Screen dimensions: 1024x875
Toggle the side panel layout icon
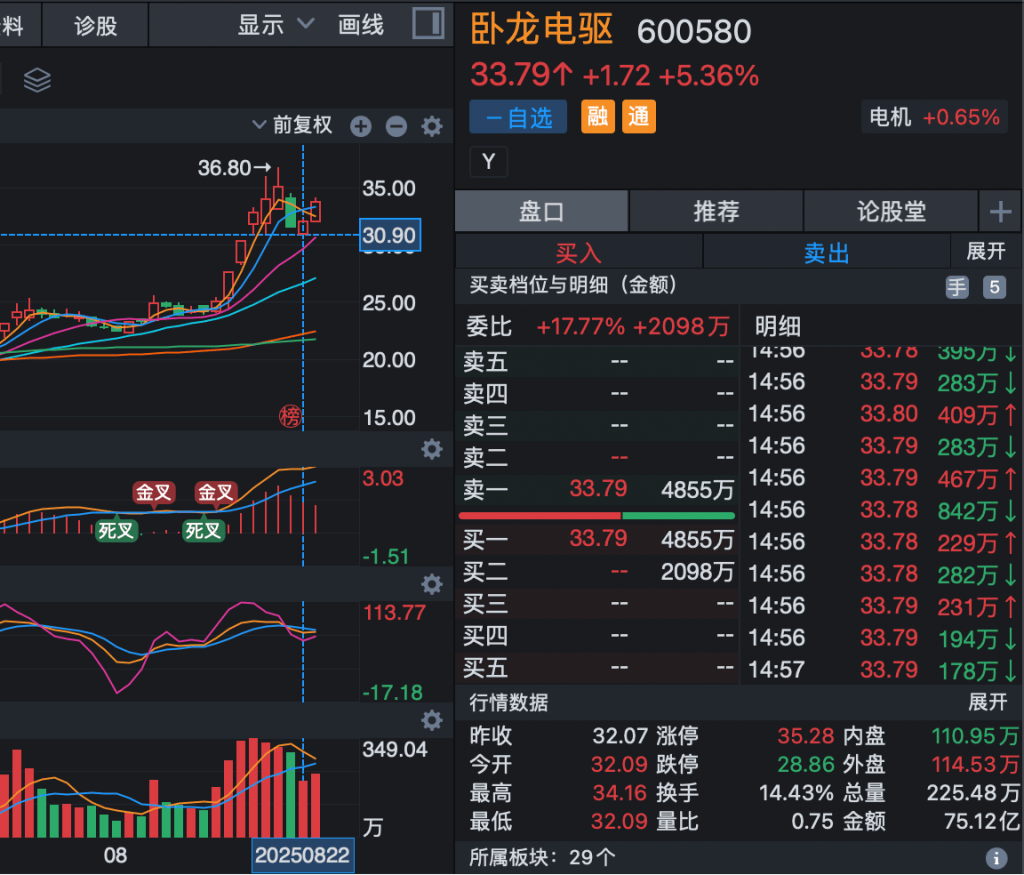(x=428, y=24)
